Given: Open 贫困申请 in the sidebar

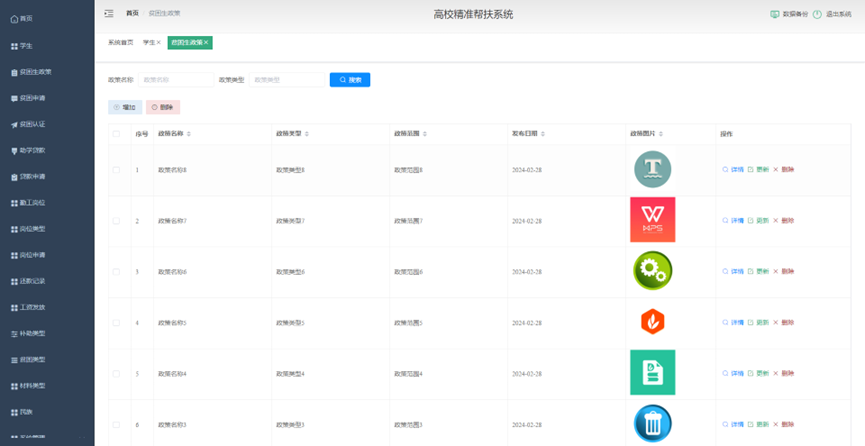Looking at the screenshot, I should (28, 98).
